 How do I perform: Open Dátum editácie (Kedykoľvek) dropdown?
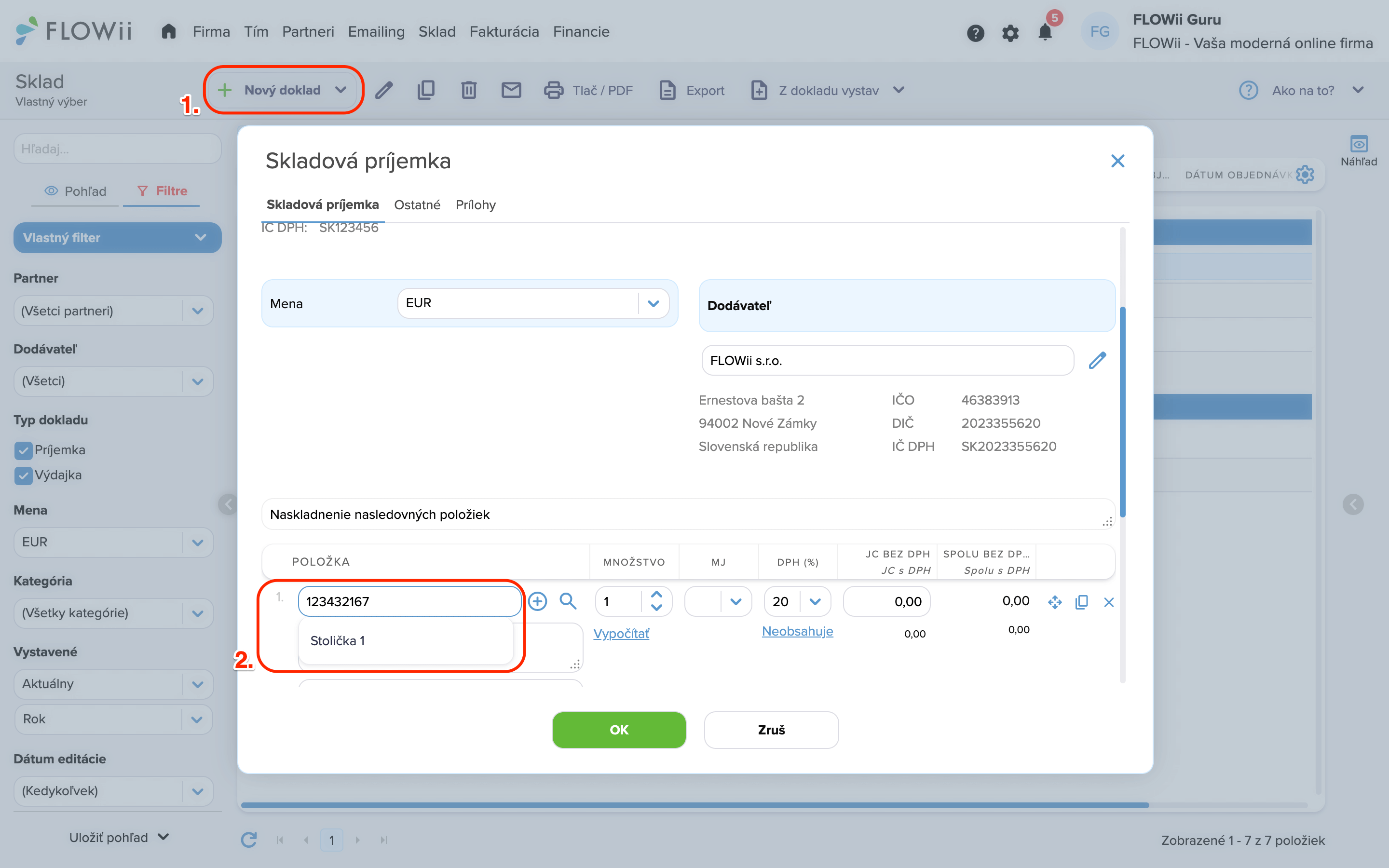pyautogui.click(x=114, y=791)
